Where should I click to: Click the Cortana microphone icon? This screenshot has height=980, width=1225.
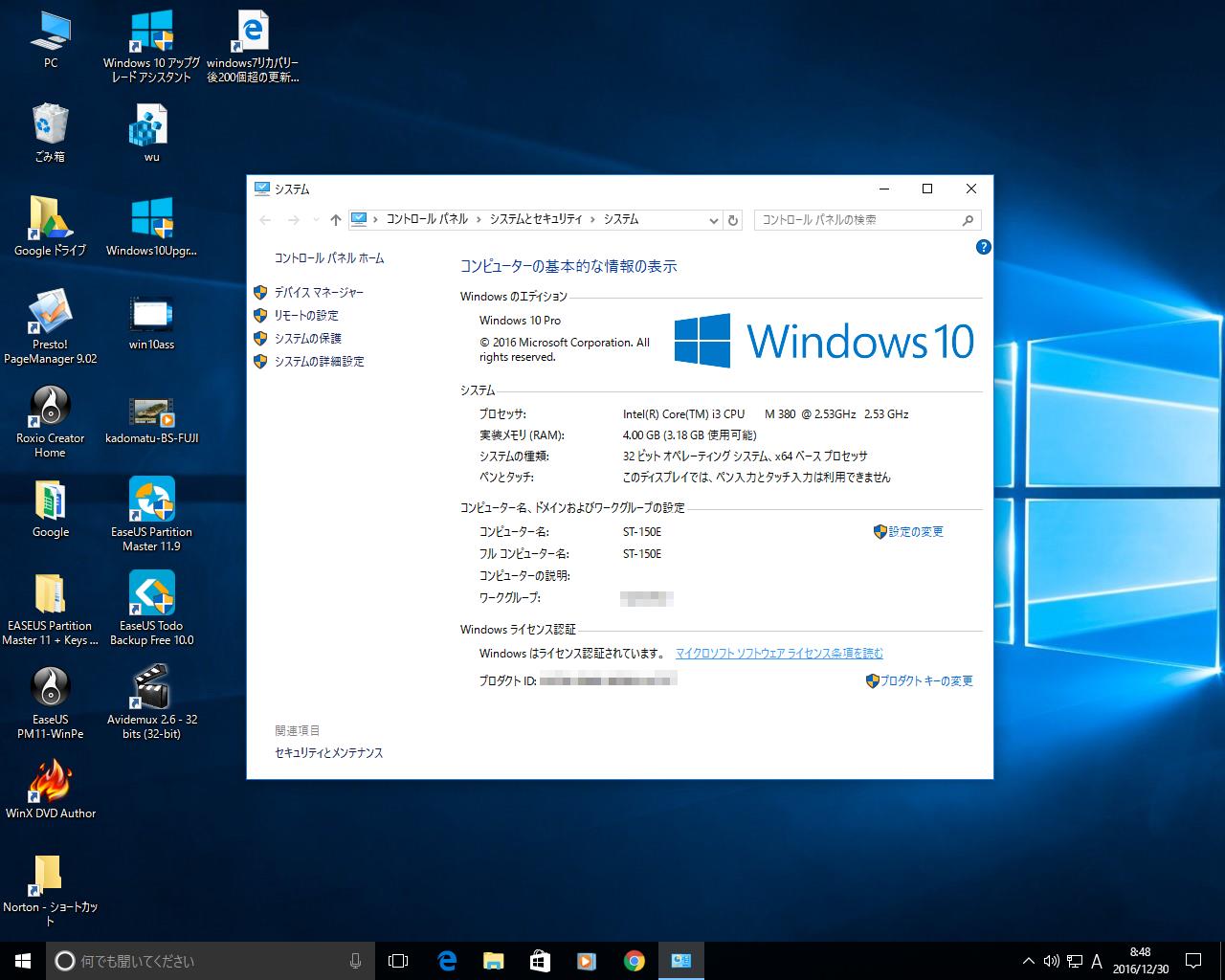355,960
